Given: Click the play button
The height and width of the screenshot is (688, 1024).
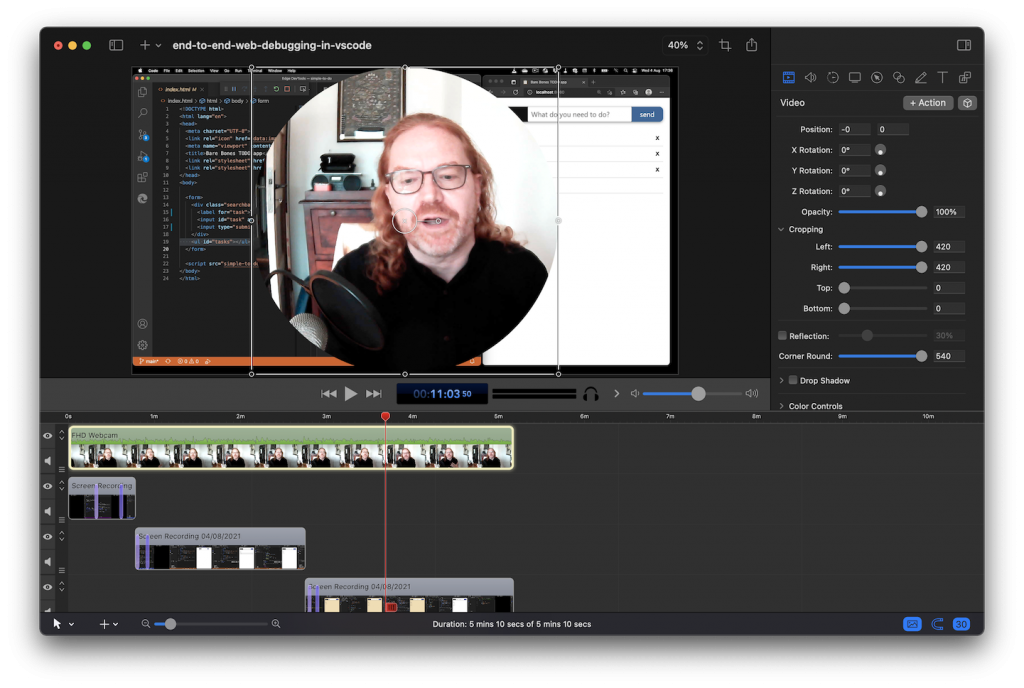Looking at the screenshot, I should coord(351,394).
